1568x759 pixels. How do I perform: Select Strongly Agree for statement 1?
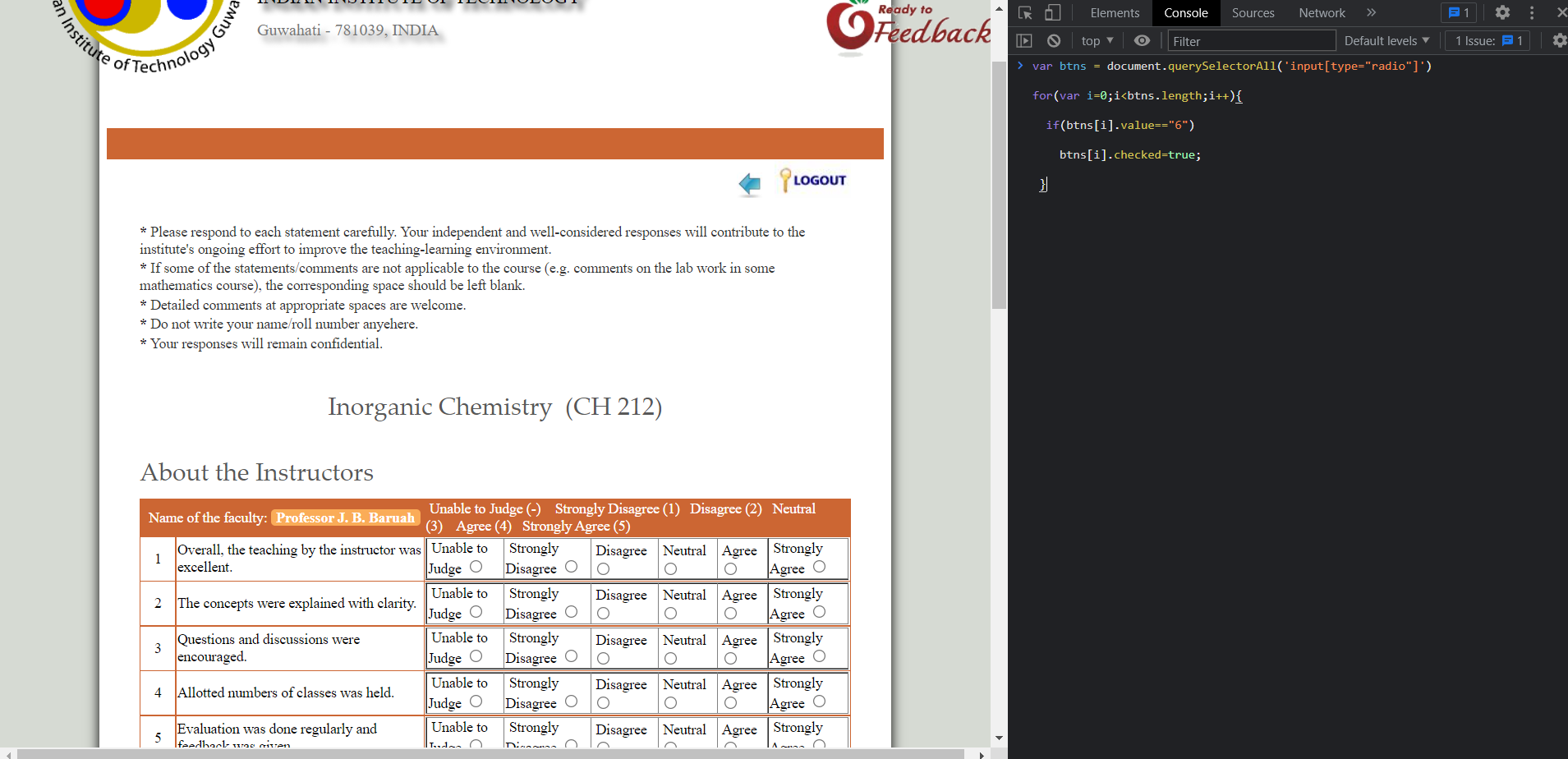[819, 566]
